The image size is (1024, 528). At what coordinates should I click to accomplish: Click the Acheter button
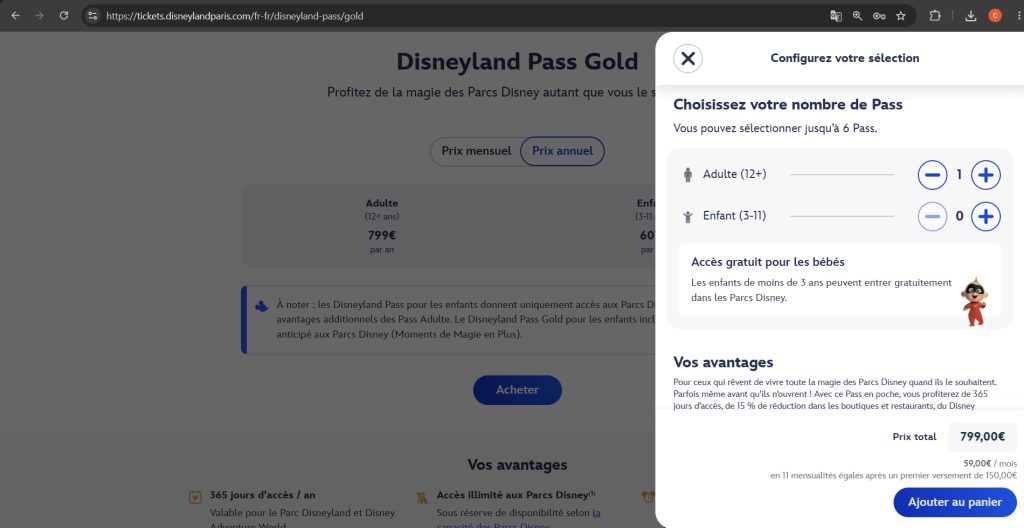tap(517, 389)
